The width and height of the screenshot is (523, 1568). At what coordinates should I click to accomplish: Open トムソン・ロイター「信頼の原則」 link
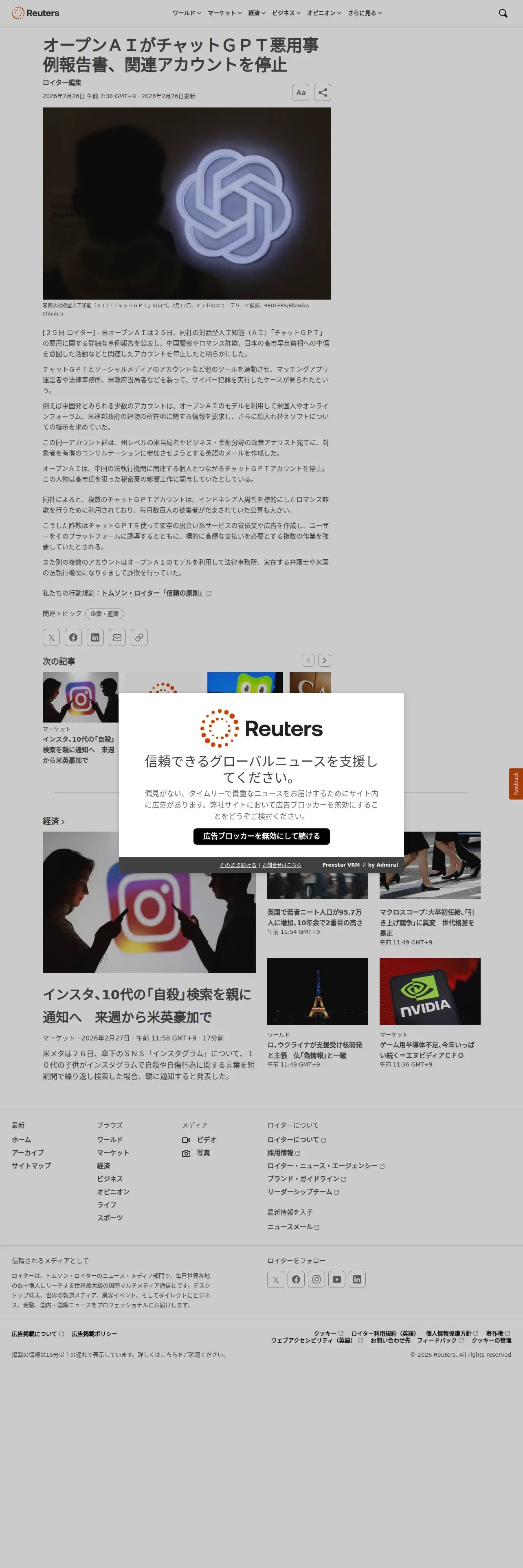click(156, 593)
